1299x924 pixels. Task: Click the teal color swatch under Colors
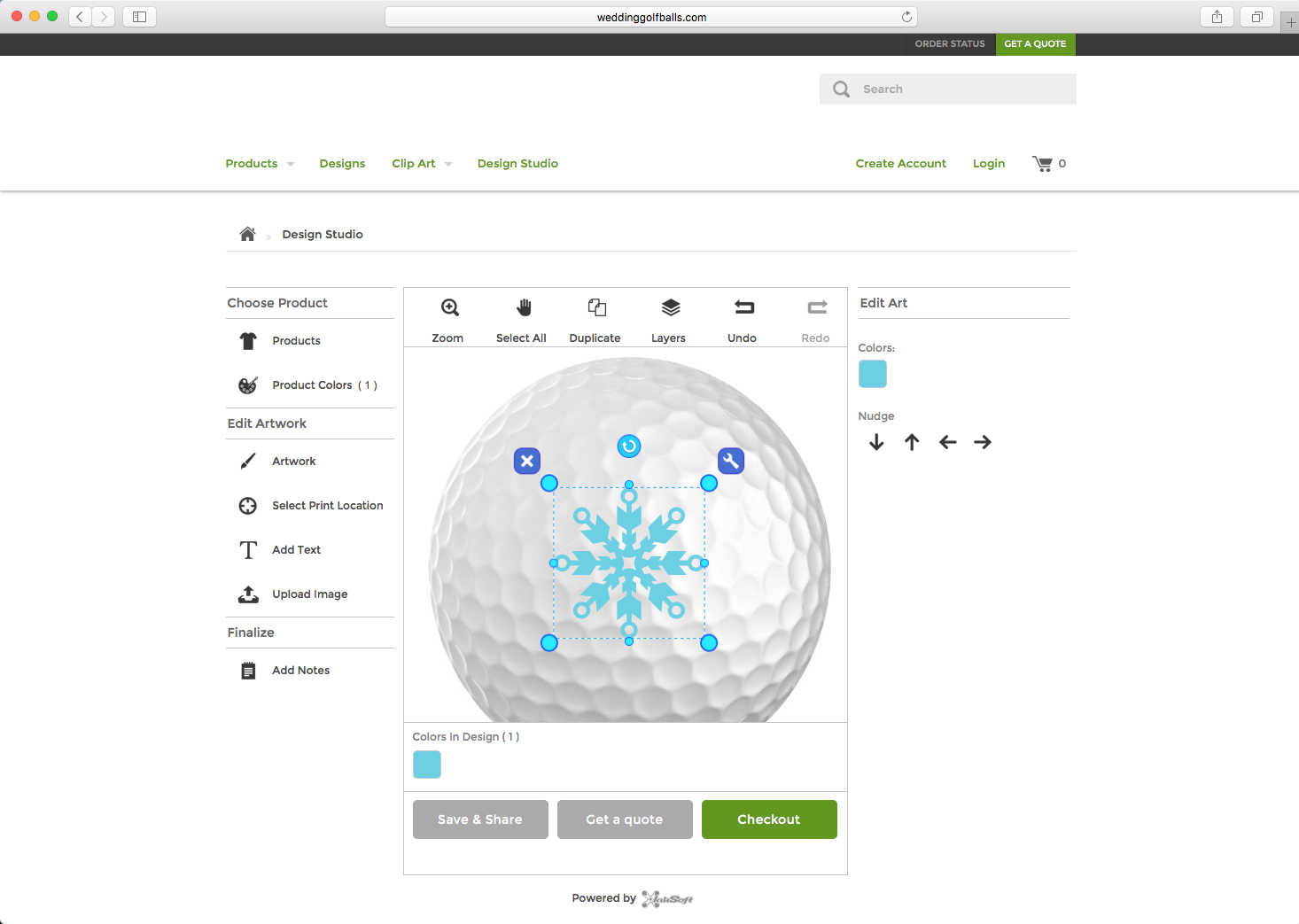point(873,373)
